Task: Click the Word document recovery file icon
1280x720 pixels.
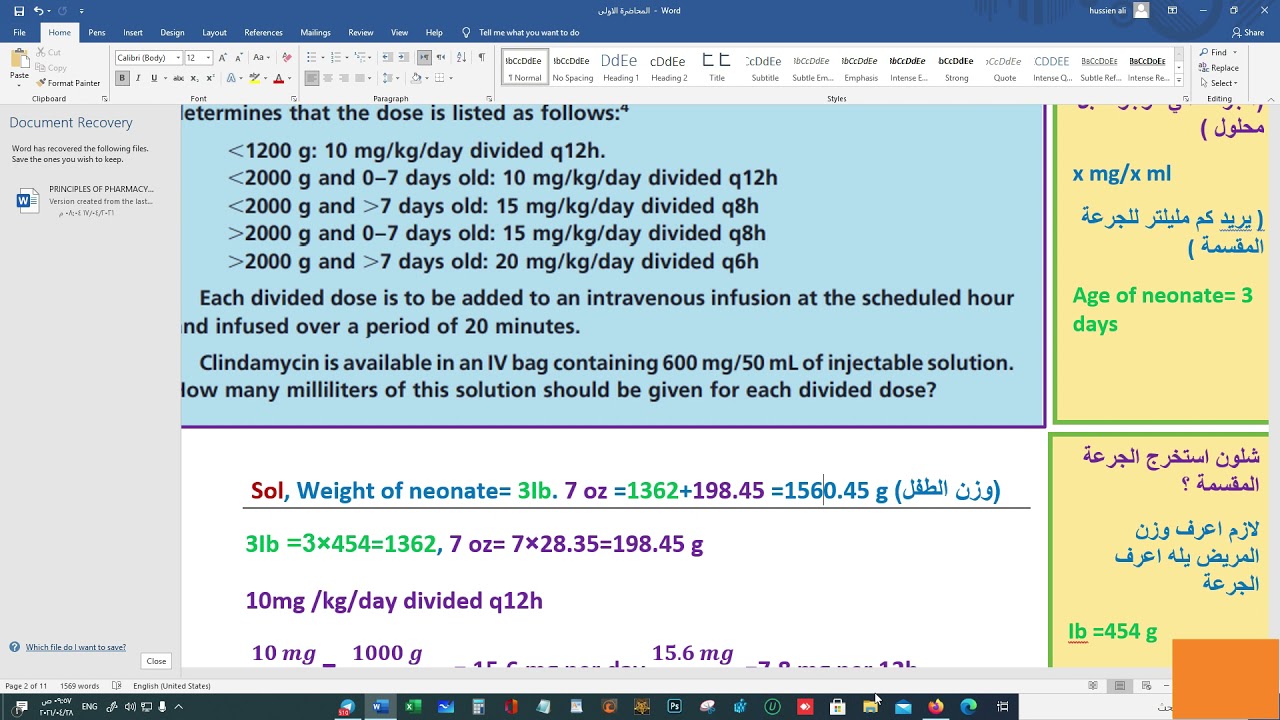Action: [27, 201]
